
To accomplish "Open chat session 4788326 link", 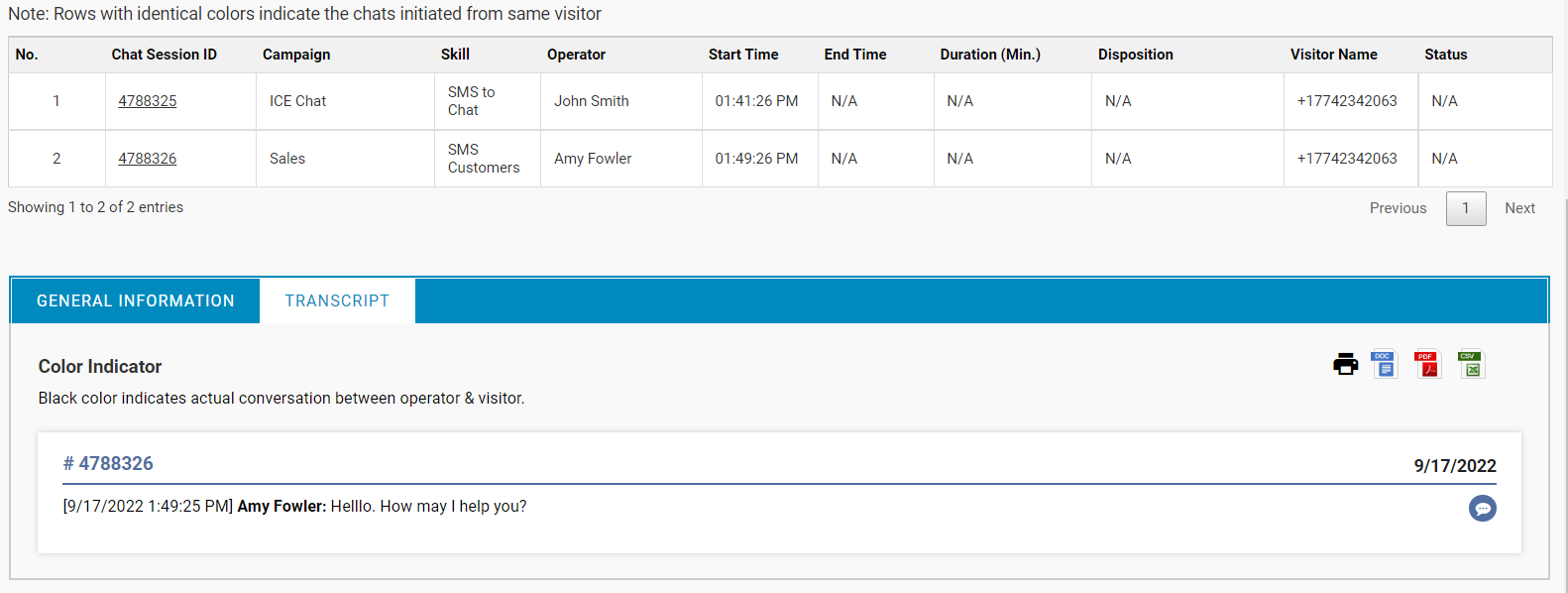I will (148, 159).
